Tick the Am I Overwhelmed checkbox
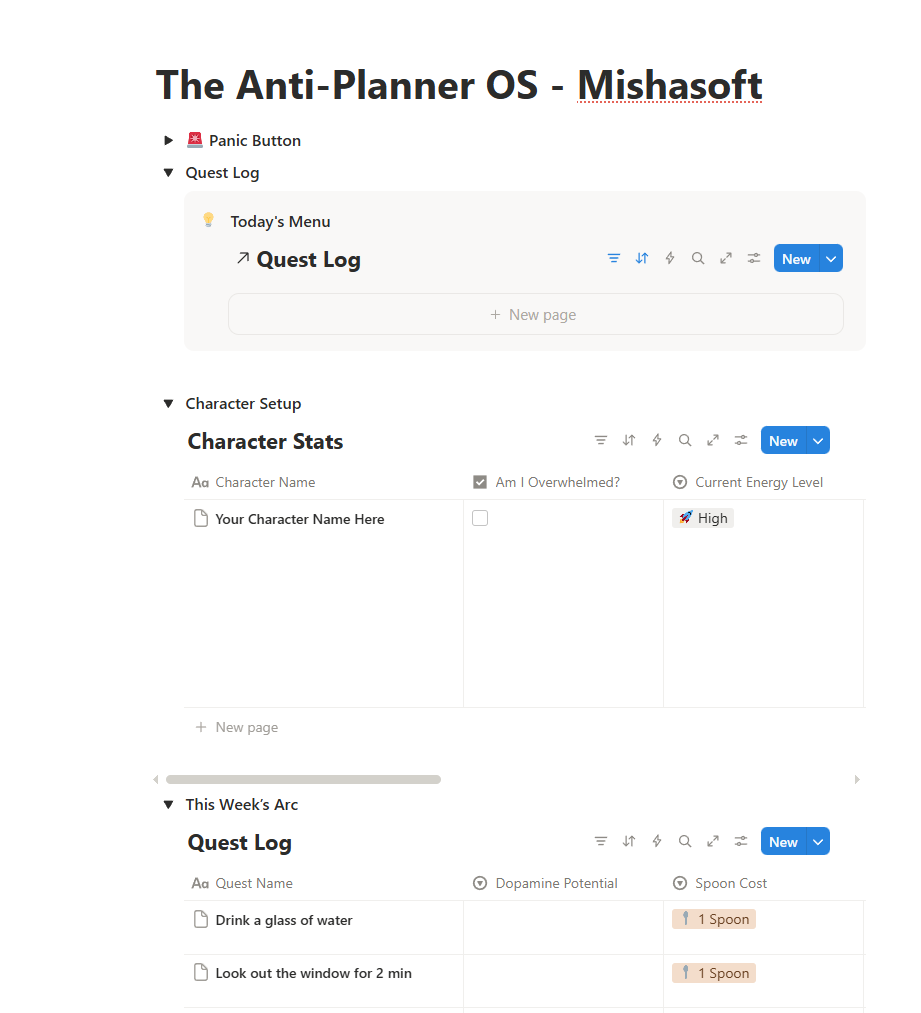Screen dimensions: 921x1013 coord(480,518)
